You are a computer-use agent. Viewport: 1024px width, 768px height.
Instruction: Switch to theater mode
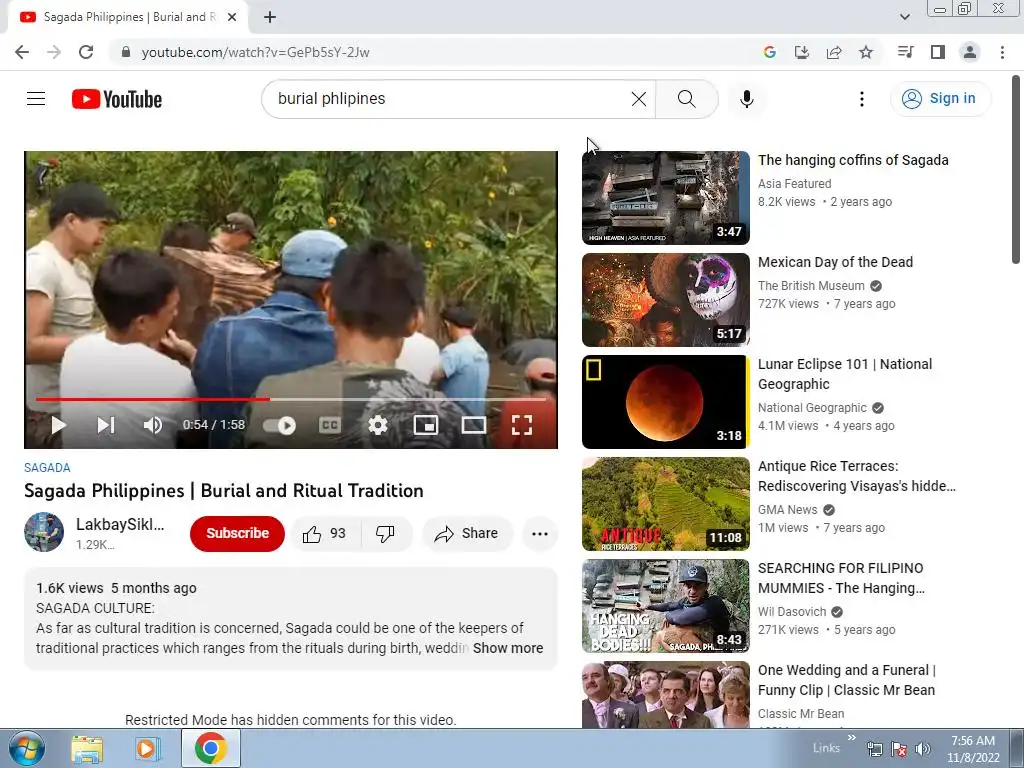[x=473, y=425]
